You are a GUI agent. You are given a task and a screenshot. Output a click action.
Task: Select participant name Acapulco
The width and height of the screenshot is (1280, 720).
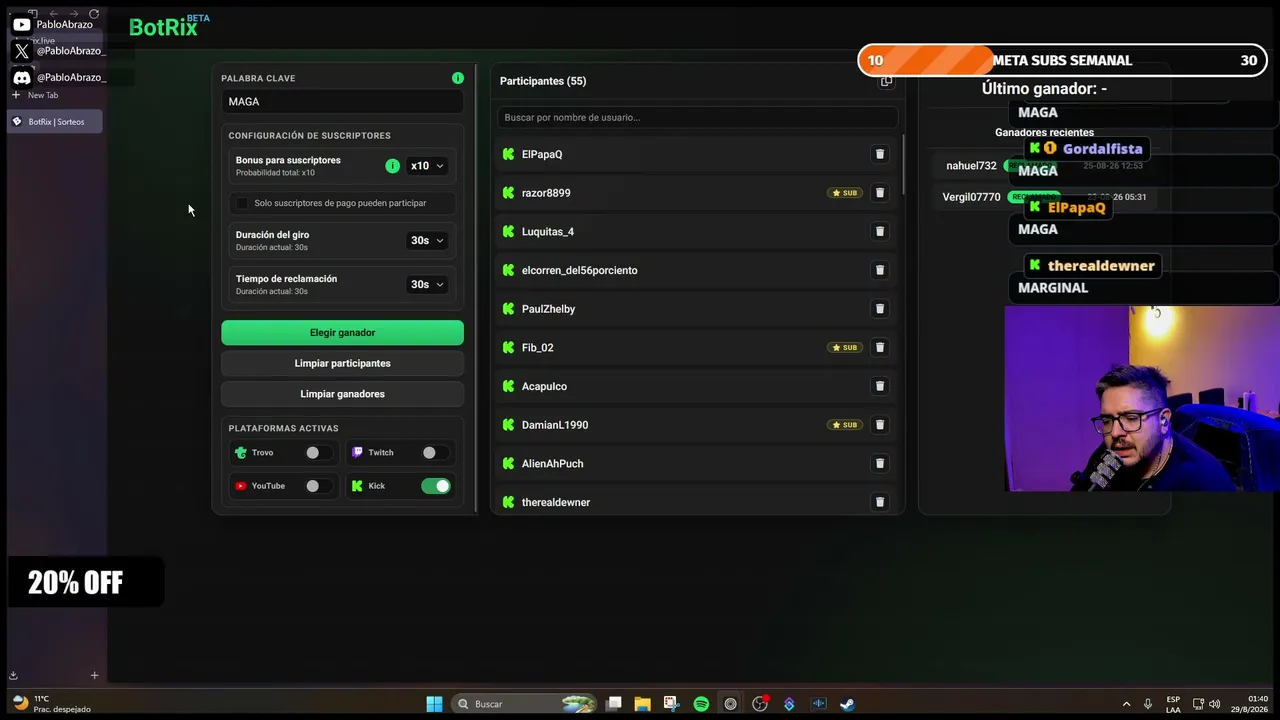click(x=544, y=386)
